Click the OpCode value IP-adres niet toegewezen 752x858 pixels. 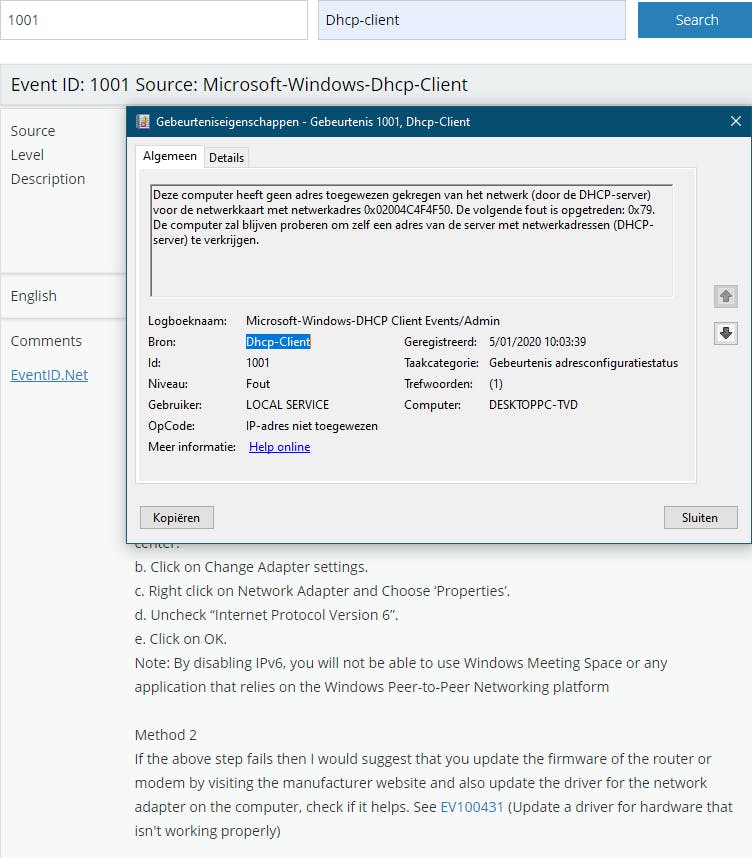pyautogui.click(x=312, y=426)
